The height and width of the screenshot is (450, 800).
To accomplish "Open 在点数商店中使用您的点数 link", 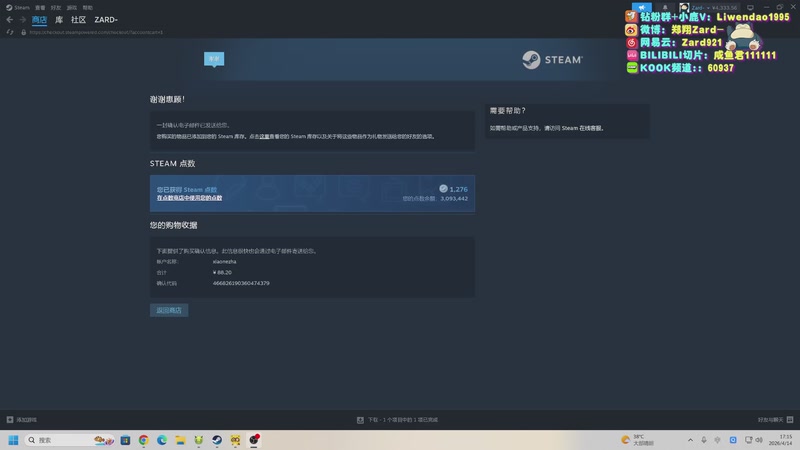I will (x=189, y=198).
